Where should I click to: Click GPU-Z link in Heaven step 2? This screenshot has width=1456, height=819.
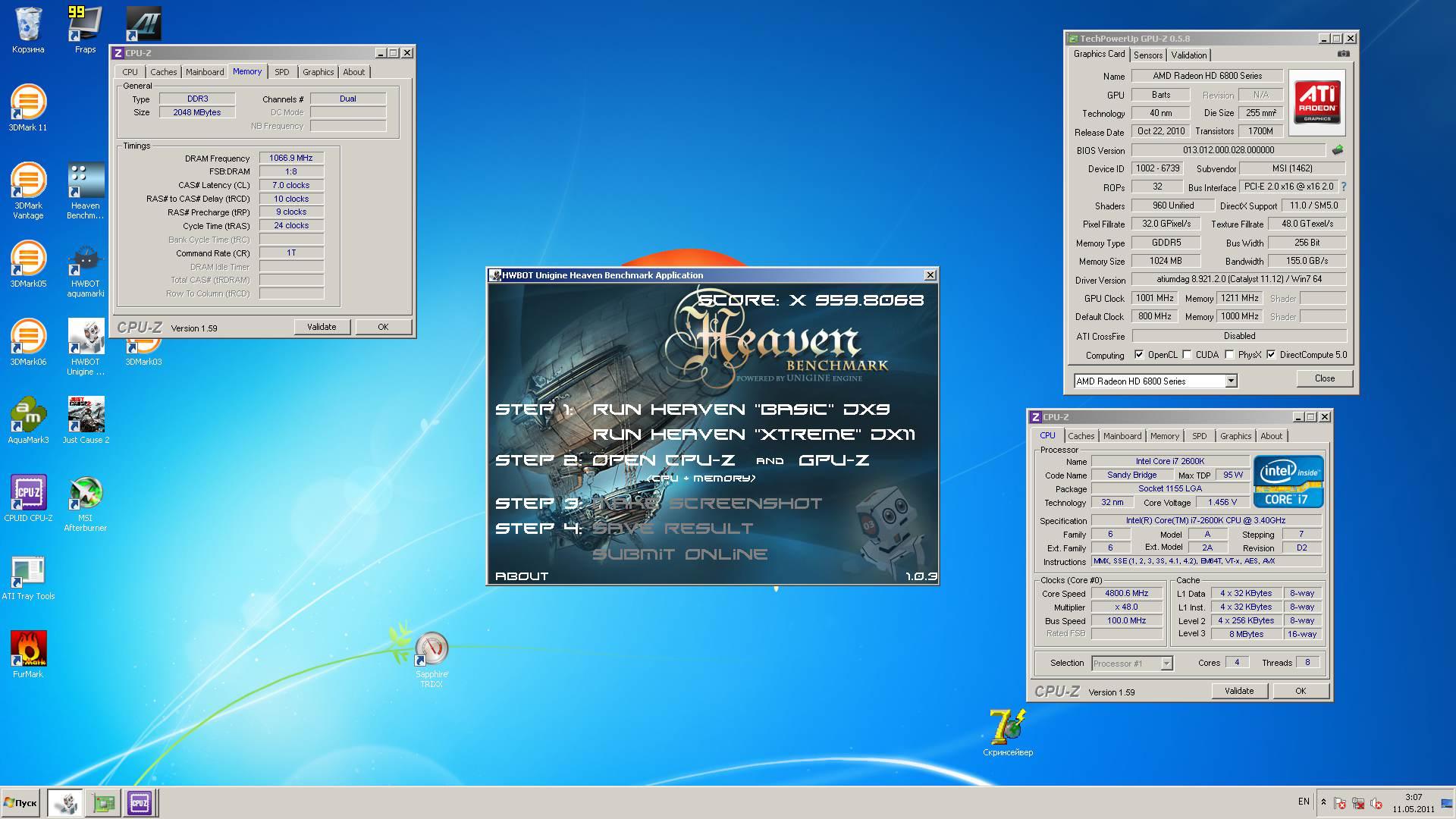(833, 460)
